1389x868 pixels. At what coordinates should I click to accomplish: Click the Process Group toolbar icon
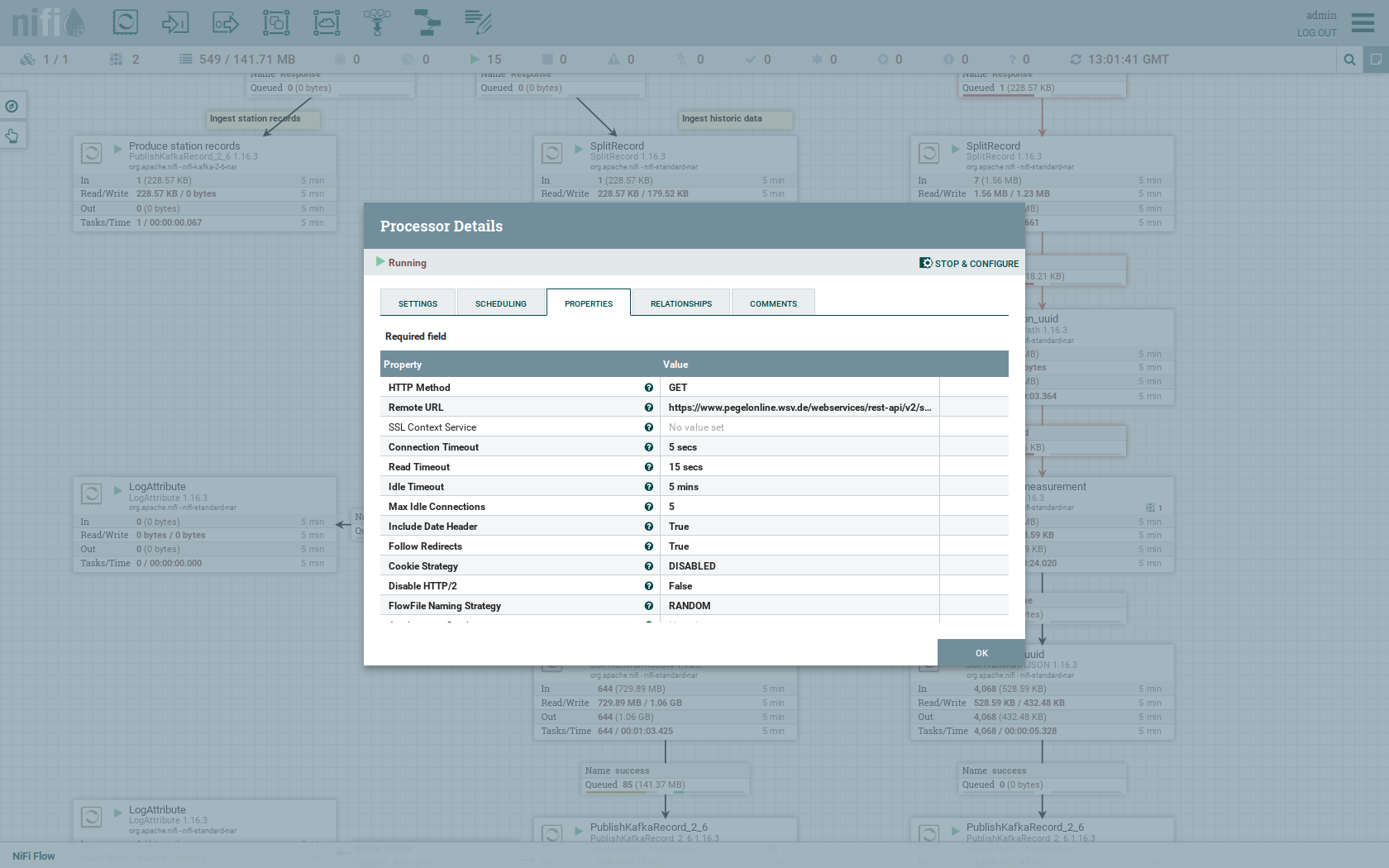[x=276, y=22]
